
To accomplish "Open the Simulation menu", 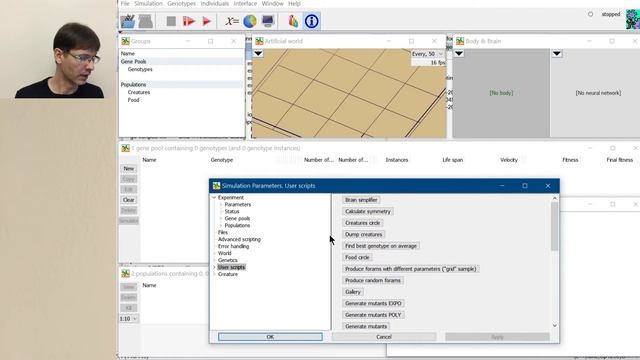I will [148, 4].
